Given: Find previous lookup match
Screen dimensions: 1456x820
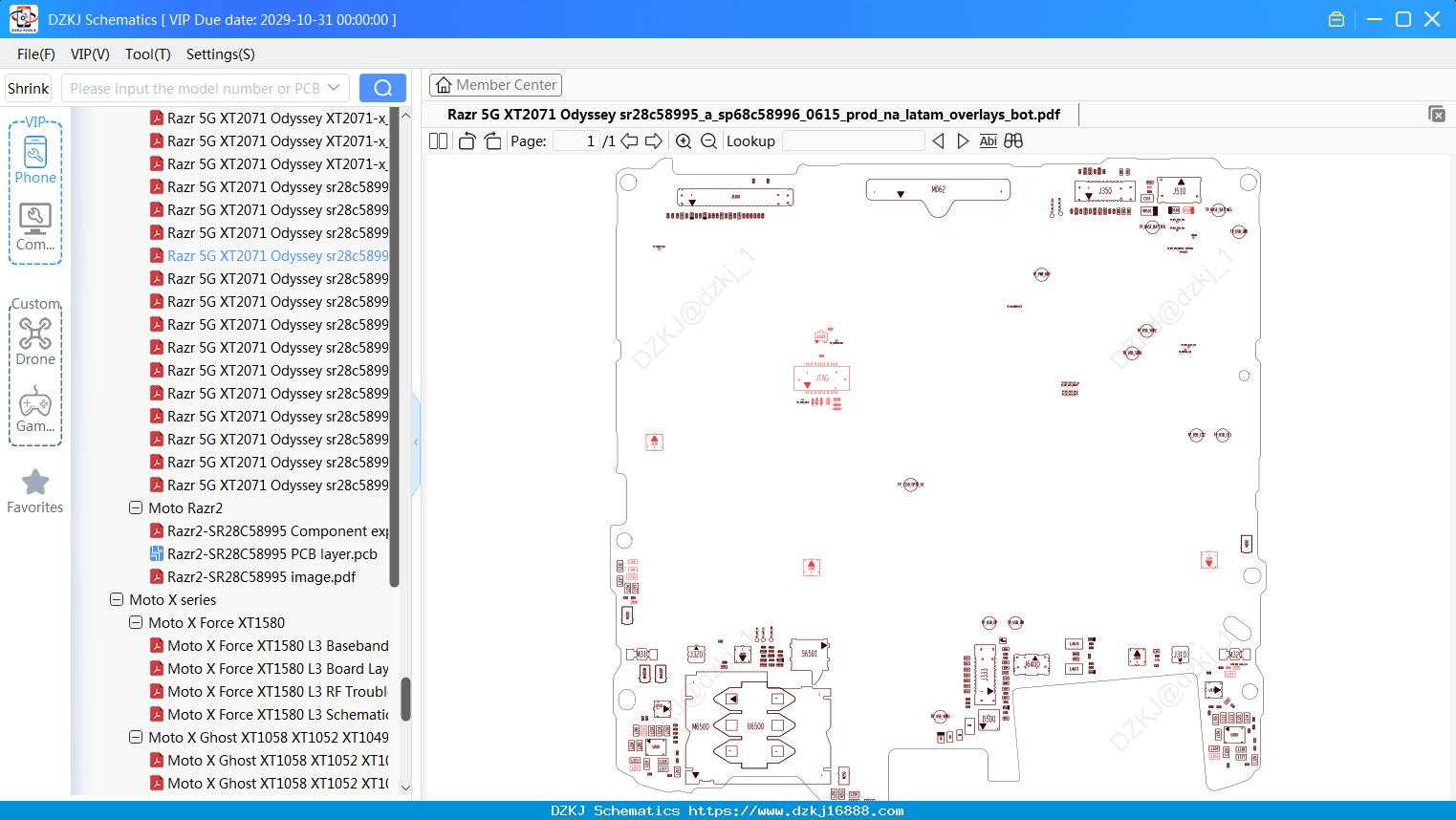Looking at the screenshot, I should [x=938, y=141].
